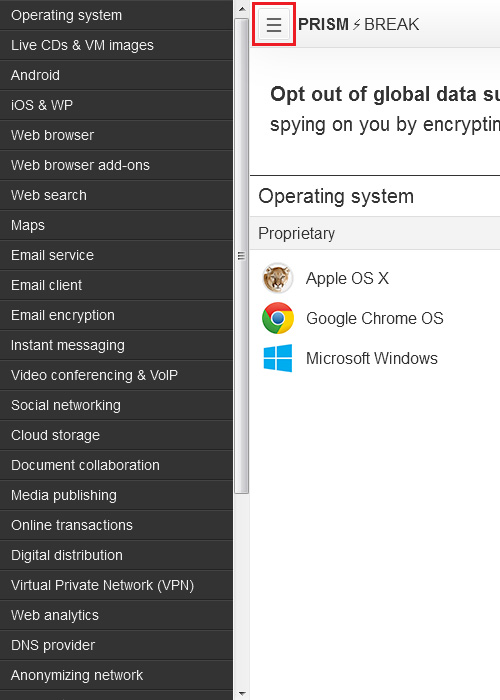Open Video conferencing & VoIP category
Viewport: 500px width, 700px height.
coord(116,375)
